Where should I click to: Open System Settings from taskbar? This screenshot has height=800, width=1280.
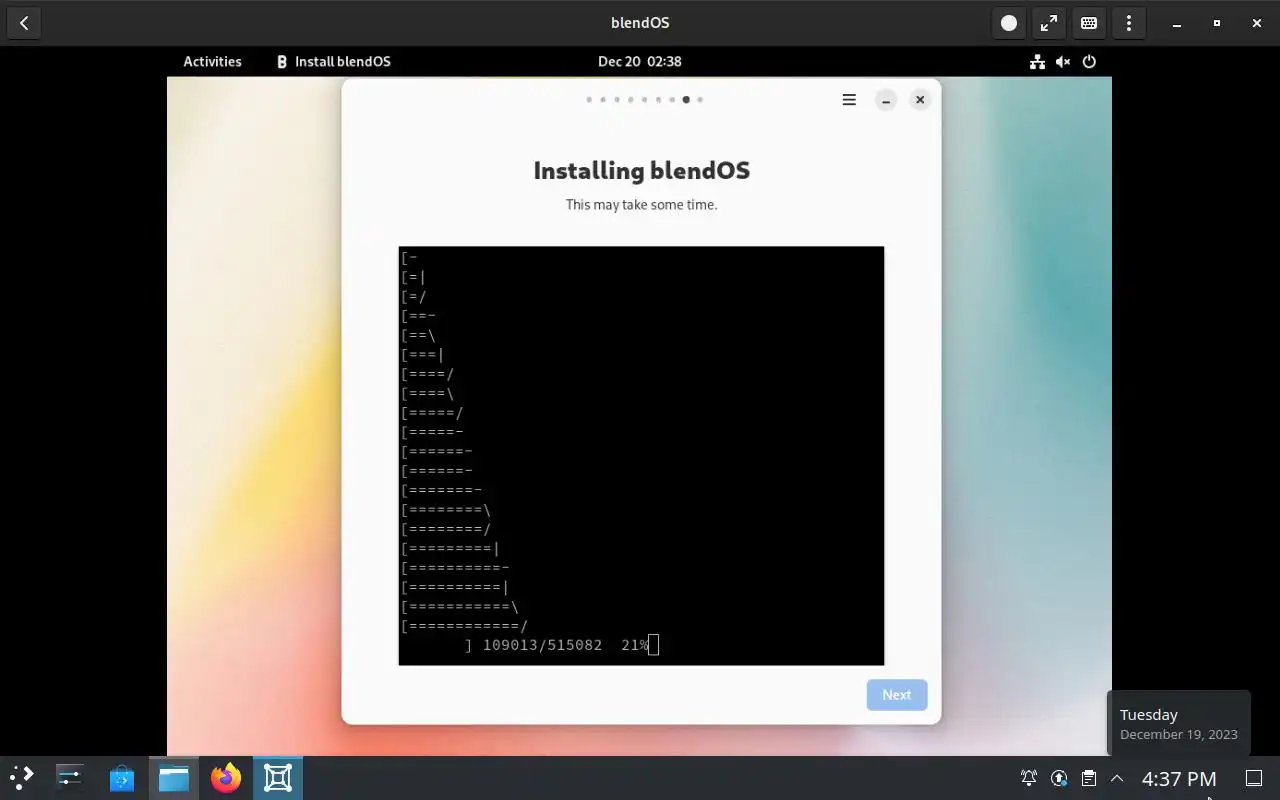click(70, 777)
